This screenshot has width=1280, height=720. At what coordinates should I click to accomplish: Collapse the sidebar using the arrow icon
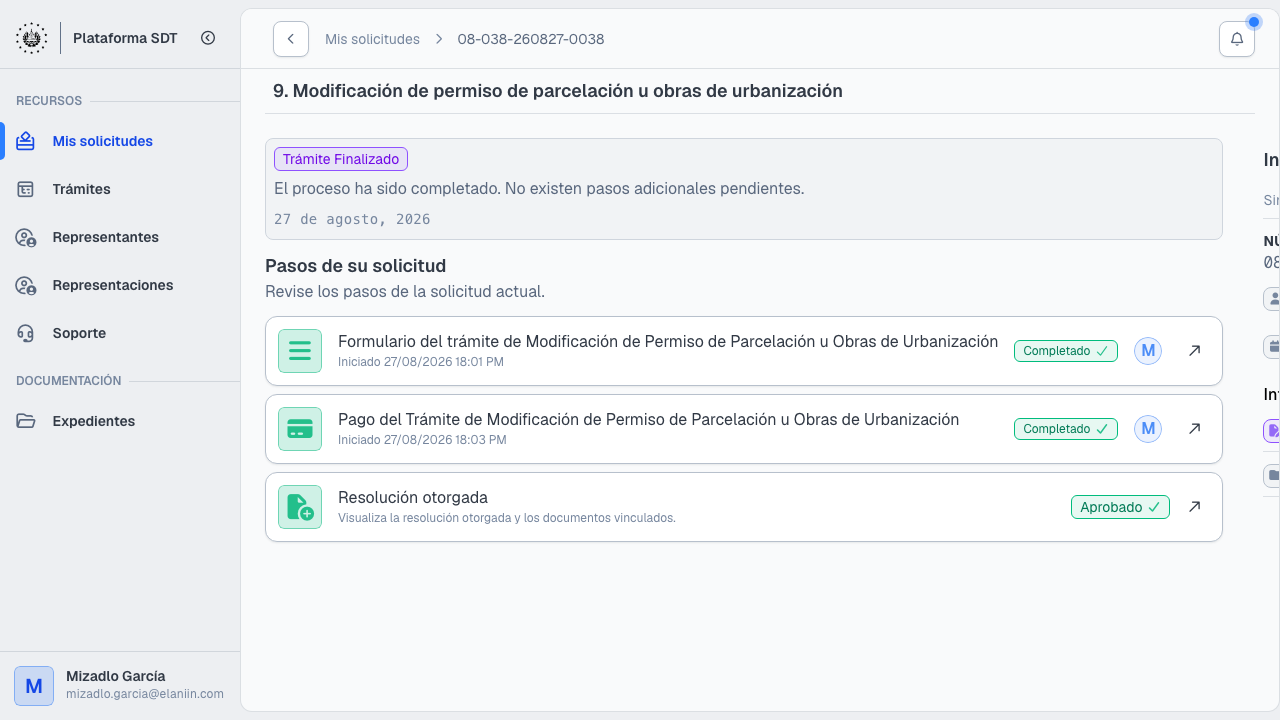[208, 38]
